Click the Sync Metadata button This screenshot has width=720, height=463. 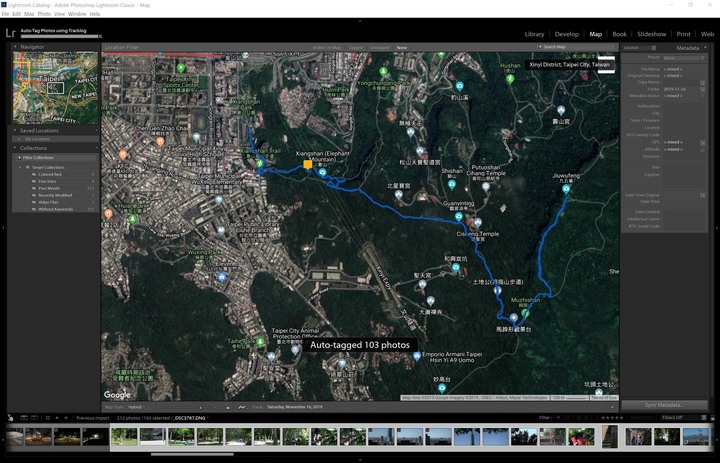(664, 405)
